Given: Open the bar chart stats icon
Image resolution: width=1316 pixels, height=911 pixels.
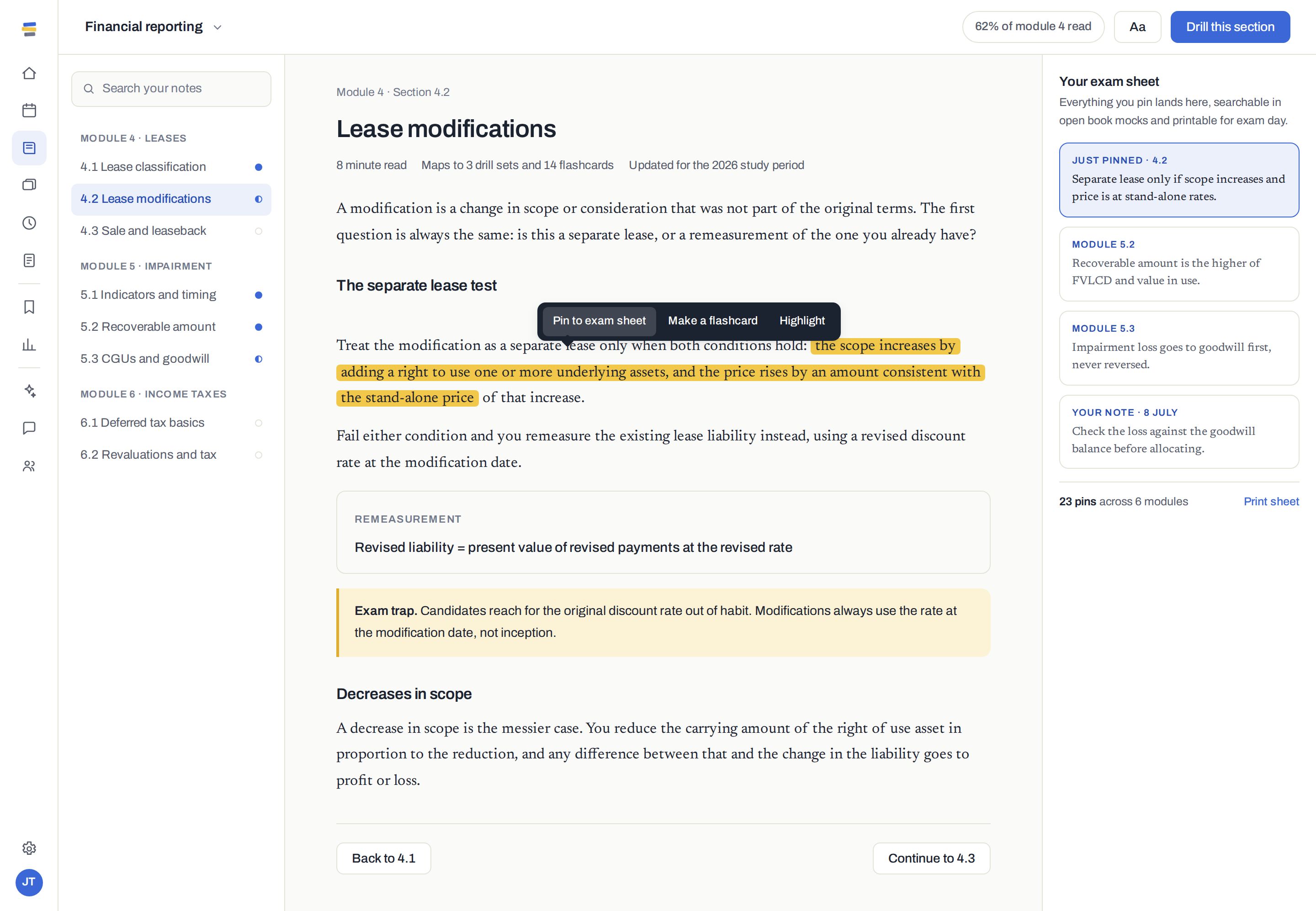Looking at the screenshot, I should coord(29,344).
